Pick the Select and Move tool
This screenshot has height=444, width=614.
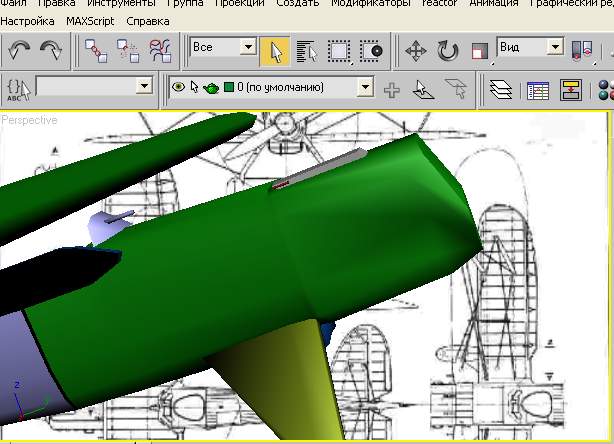point(415,49)
